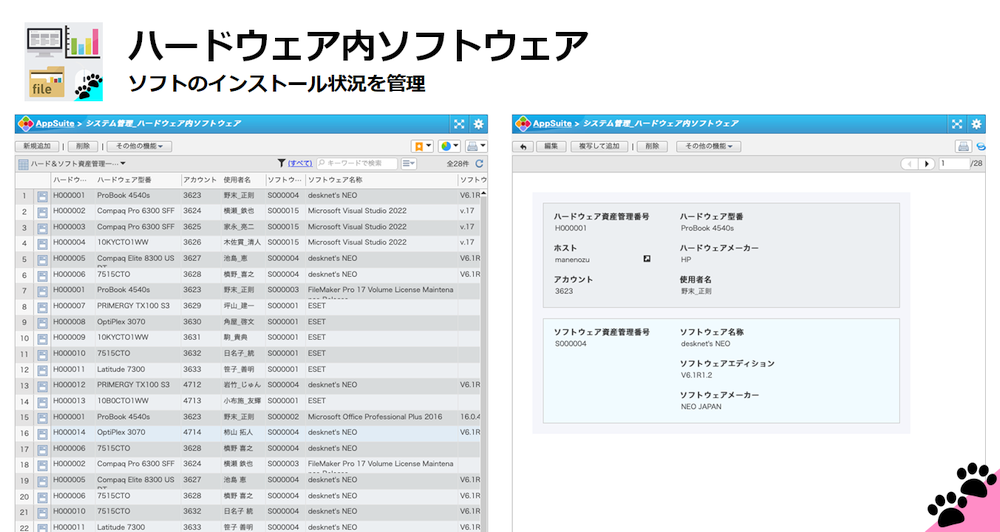Click the fullscreen icon in the list view header

click(459, 124)
